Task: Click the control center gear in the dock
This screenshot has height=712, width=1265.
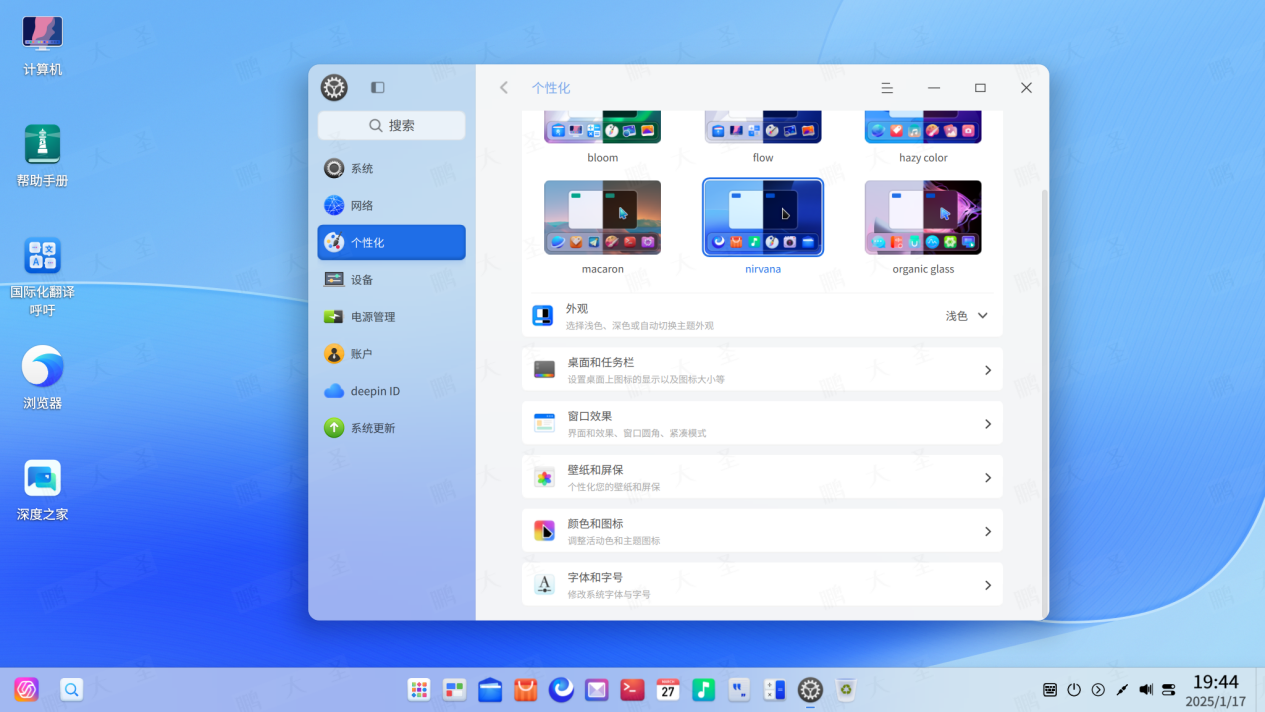Action: pyautogui.click(x=810, y=689)
